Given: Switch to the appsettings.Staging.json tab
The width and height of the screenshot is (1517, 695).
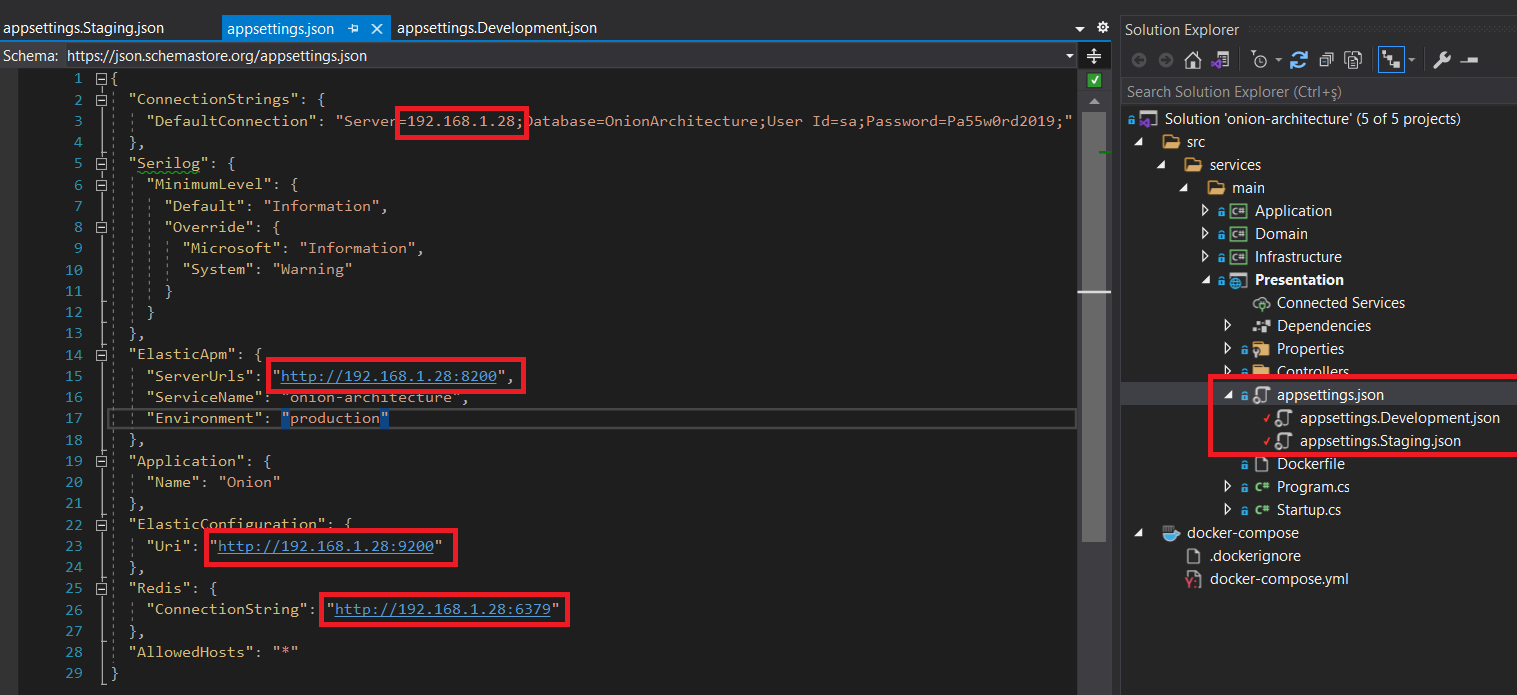Looking at the screenshot, I should tap(84, 28).
